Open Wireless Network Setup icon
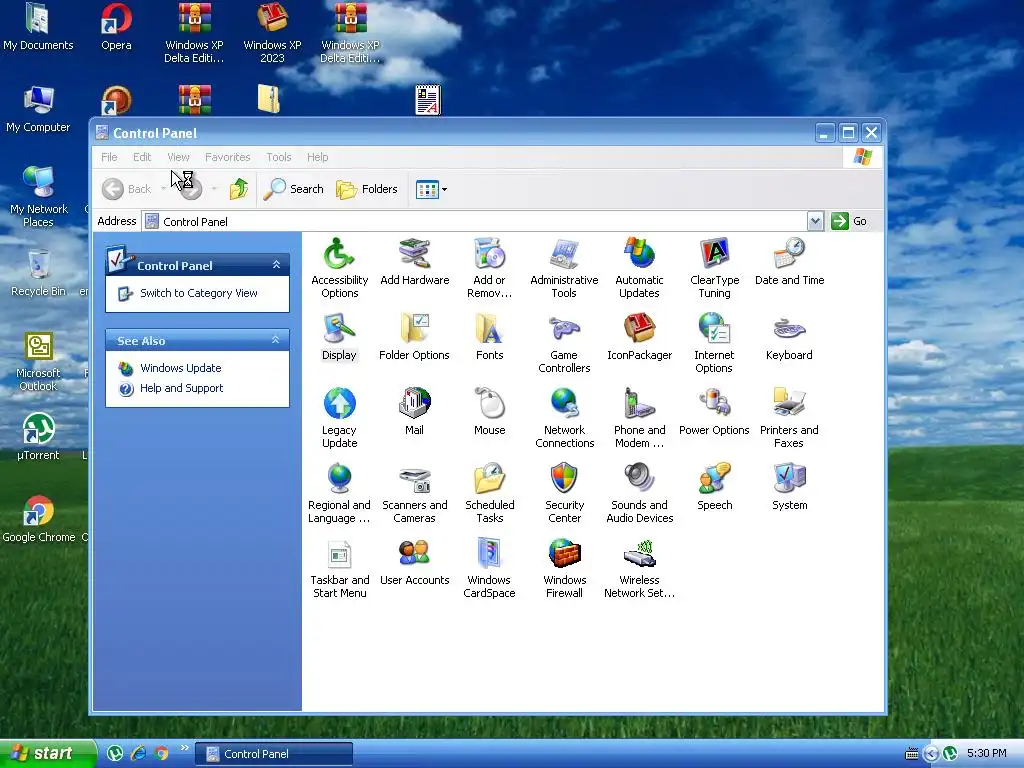 tap(639, 568)
